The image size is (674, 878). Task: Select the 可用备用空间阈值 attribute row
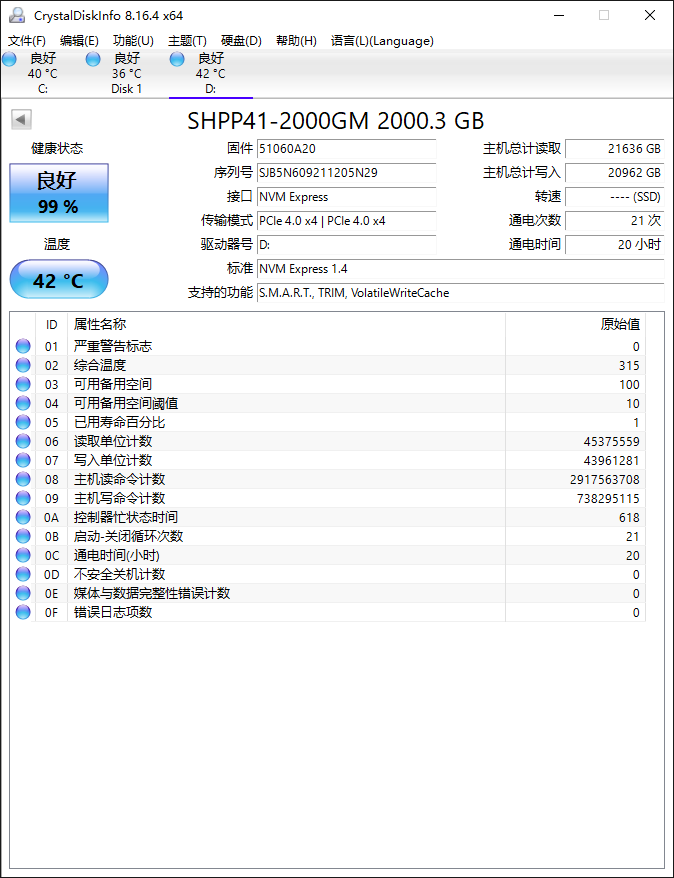coord(328,404)
